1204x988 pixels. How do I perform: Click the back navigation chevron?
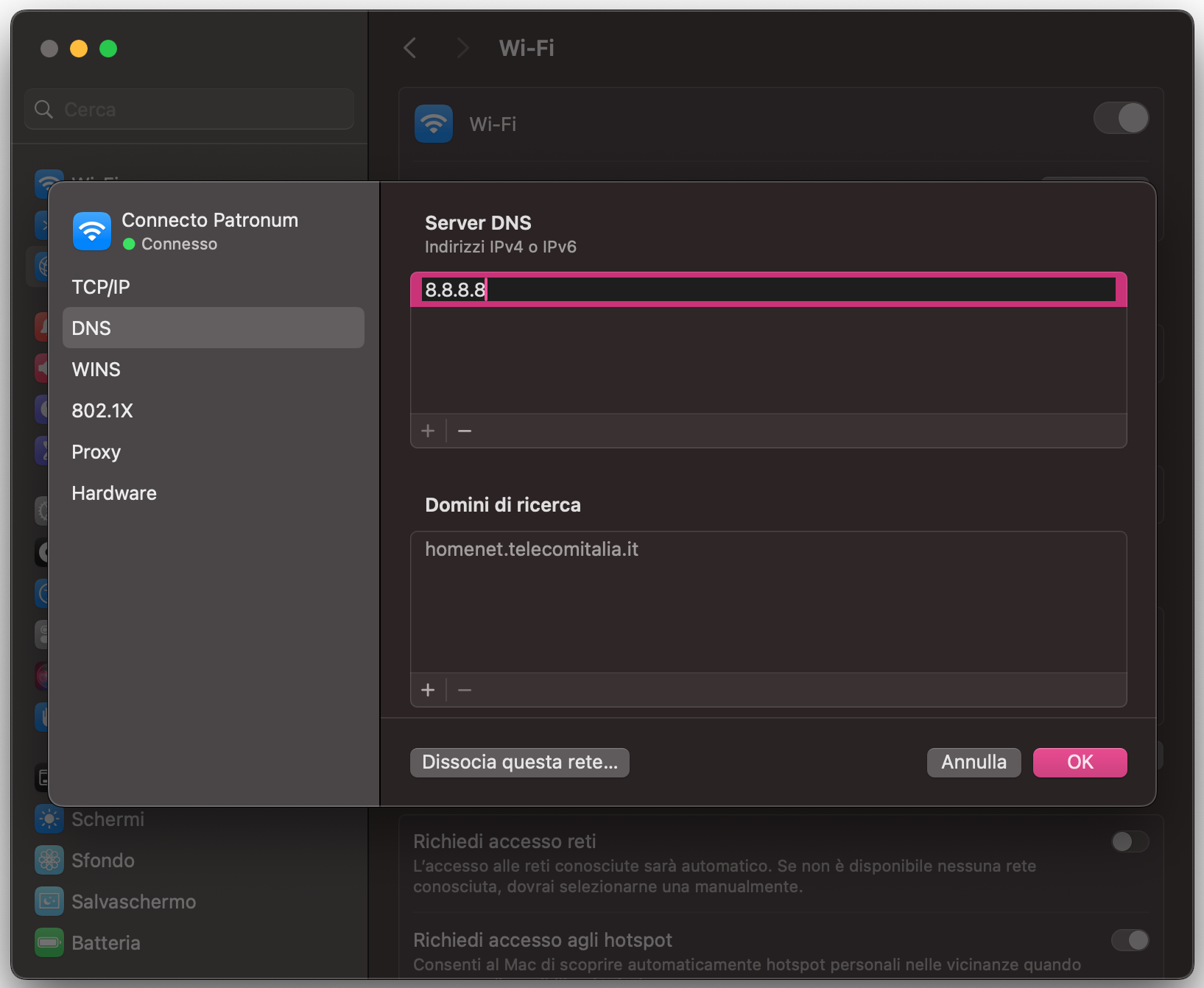pyautogui.click(x=410, y=48)
